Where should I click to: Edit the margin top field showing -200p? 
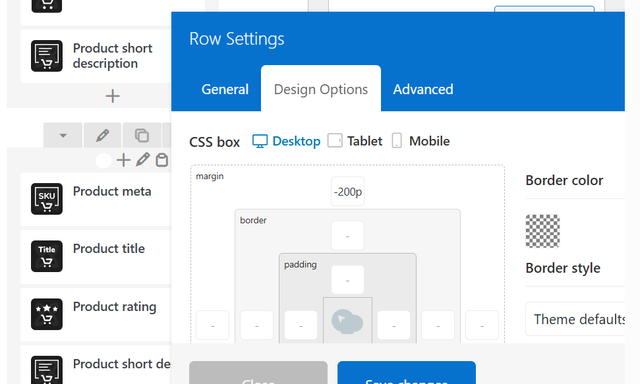pos(348,191)
